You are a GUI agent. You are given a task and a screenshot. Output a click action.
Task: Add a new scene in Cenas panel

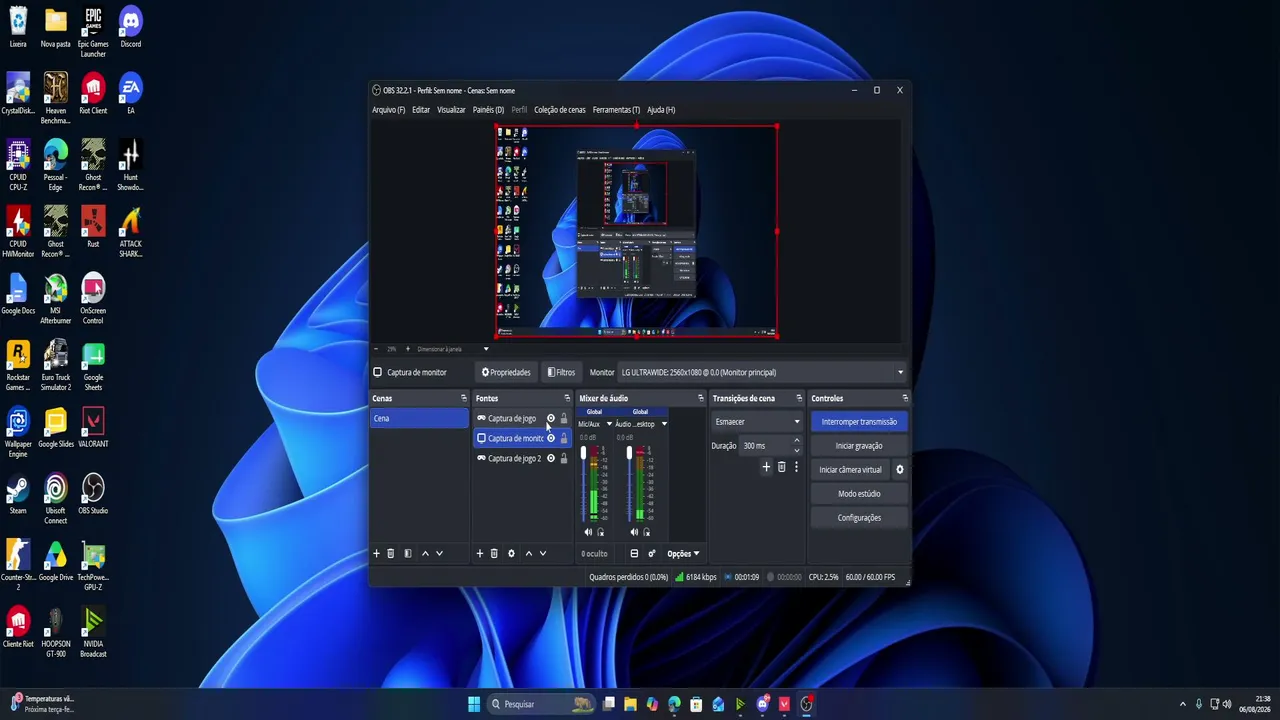(377, 553)
